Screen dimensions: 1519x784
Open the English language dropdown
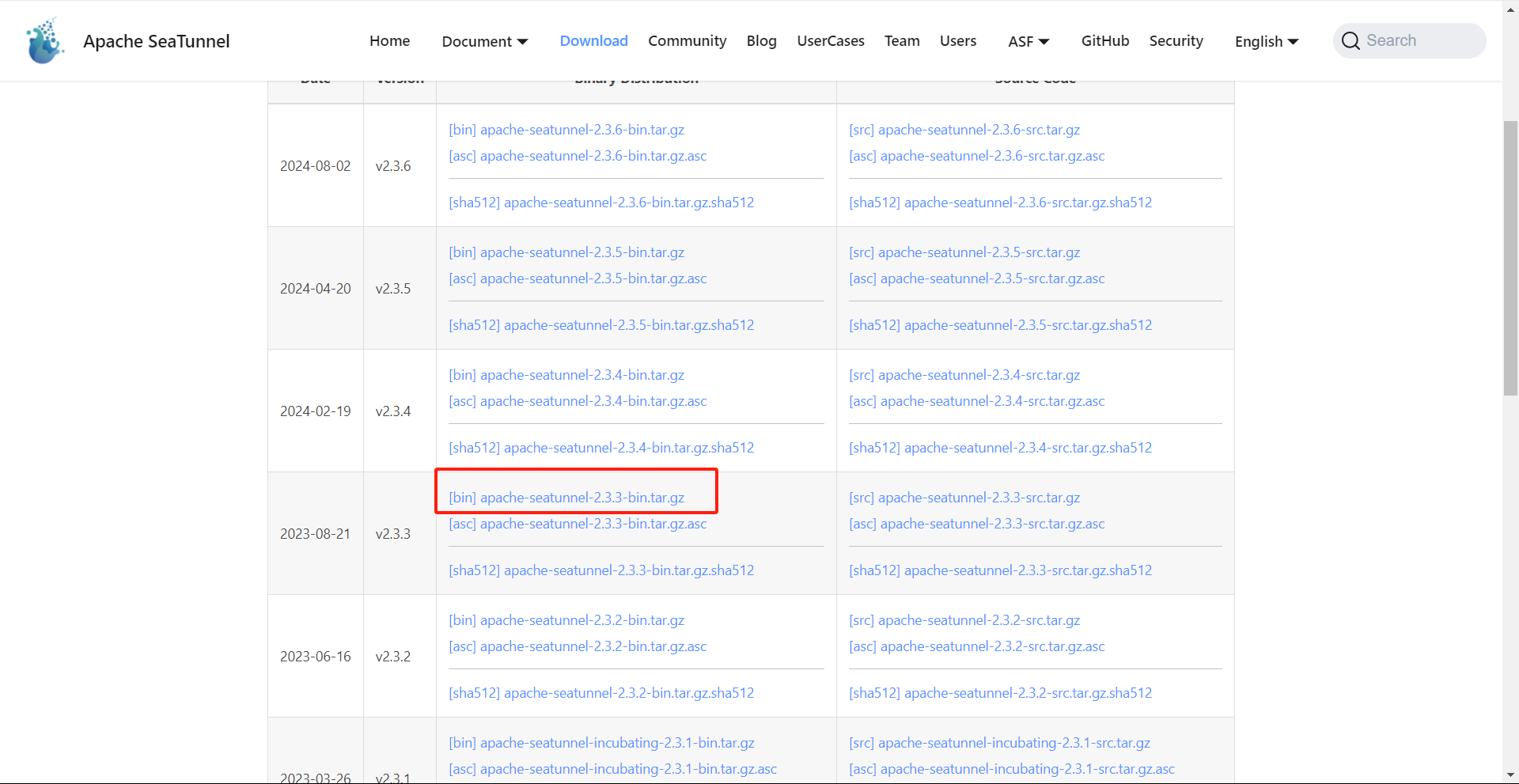click(x=1267, y=41)
